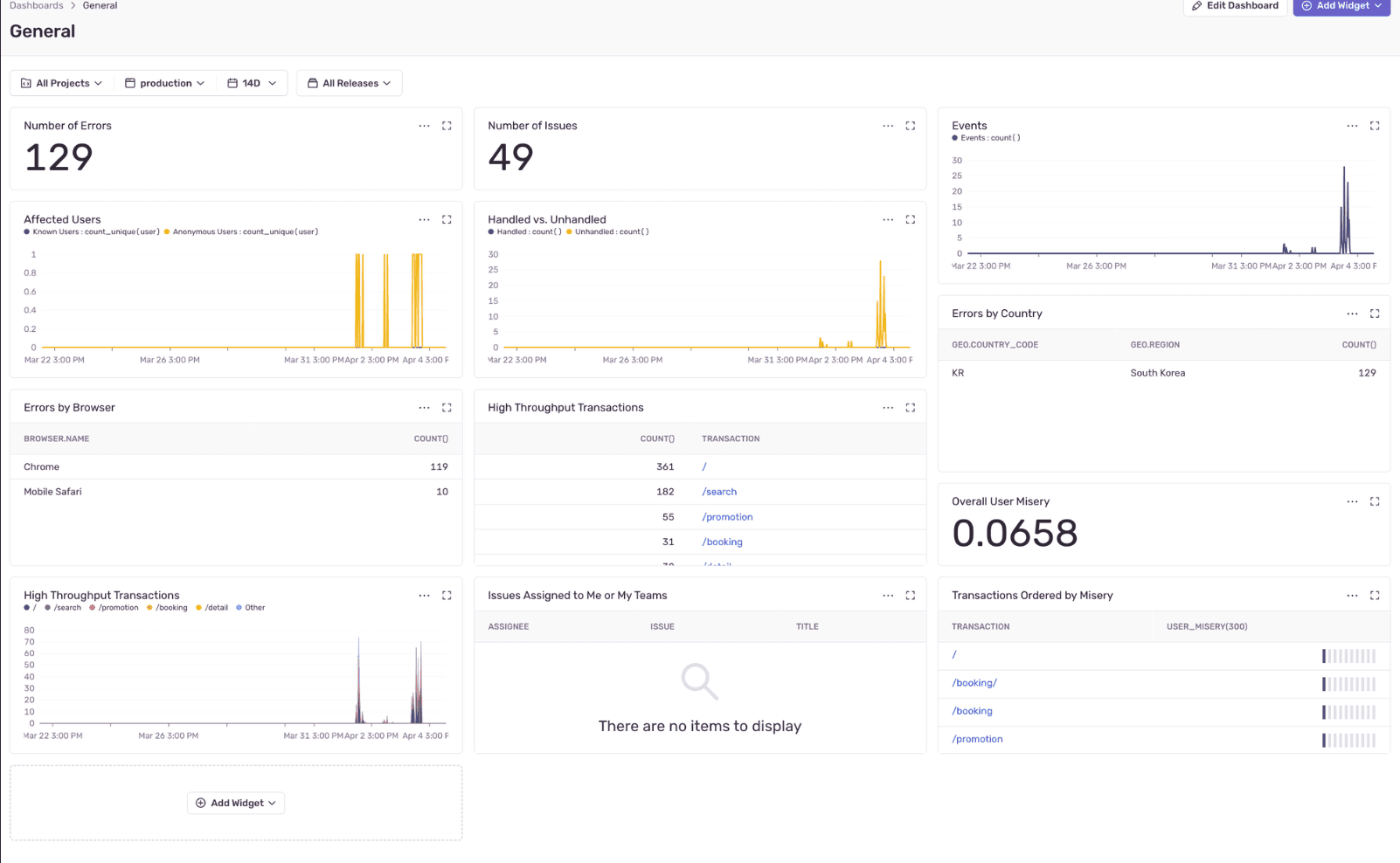Open Number of Issues widget options menu
The width and height of the screenshot is (1400, 863).
(x=888, y=126)
